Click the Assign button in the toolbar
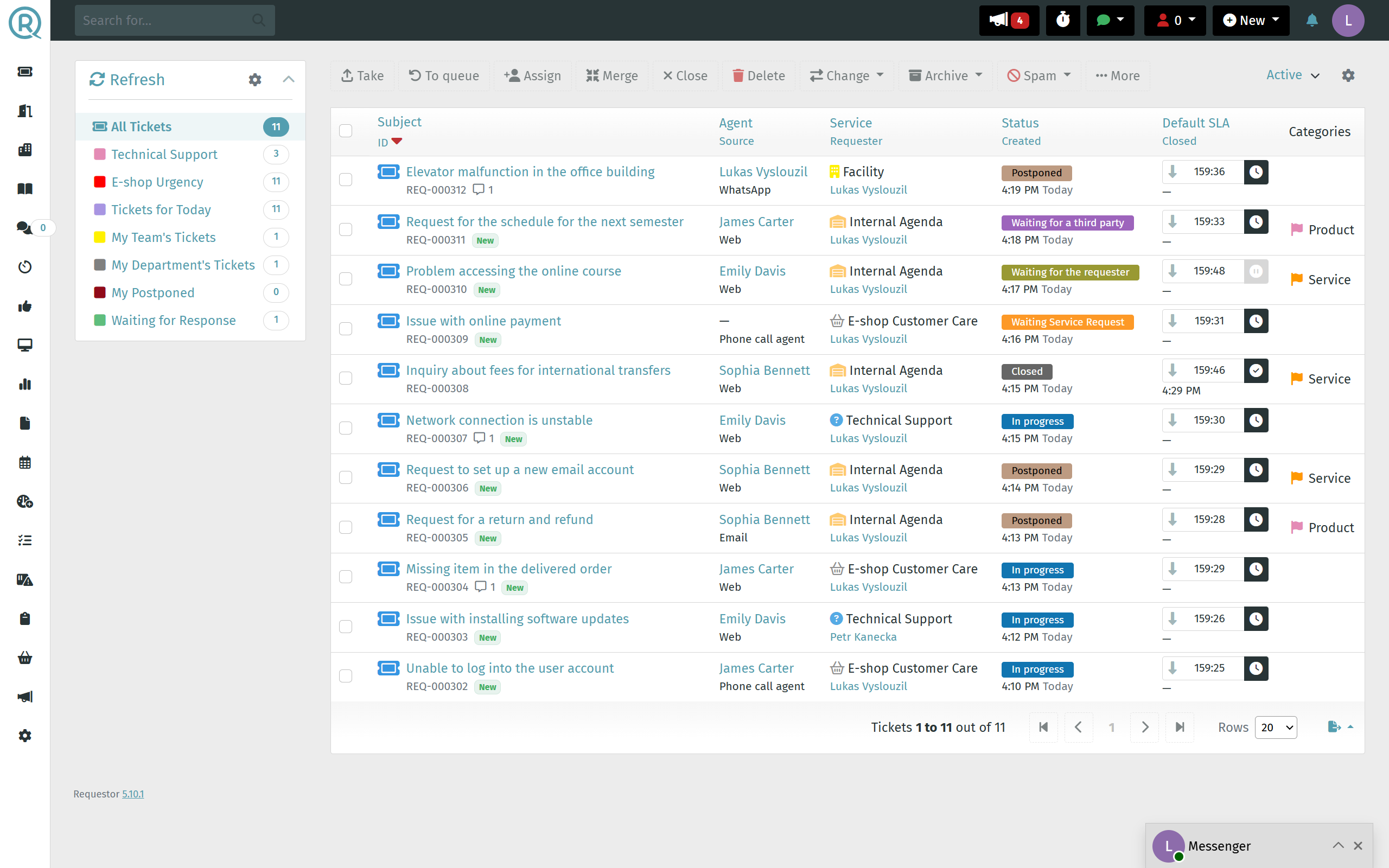 coord(532,75)
